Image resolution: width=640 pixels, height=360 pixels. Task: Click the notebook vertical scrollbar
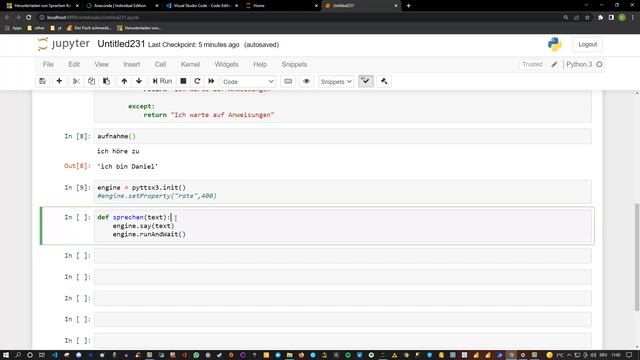[637, 257]
